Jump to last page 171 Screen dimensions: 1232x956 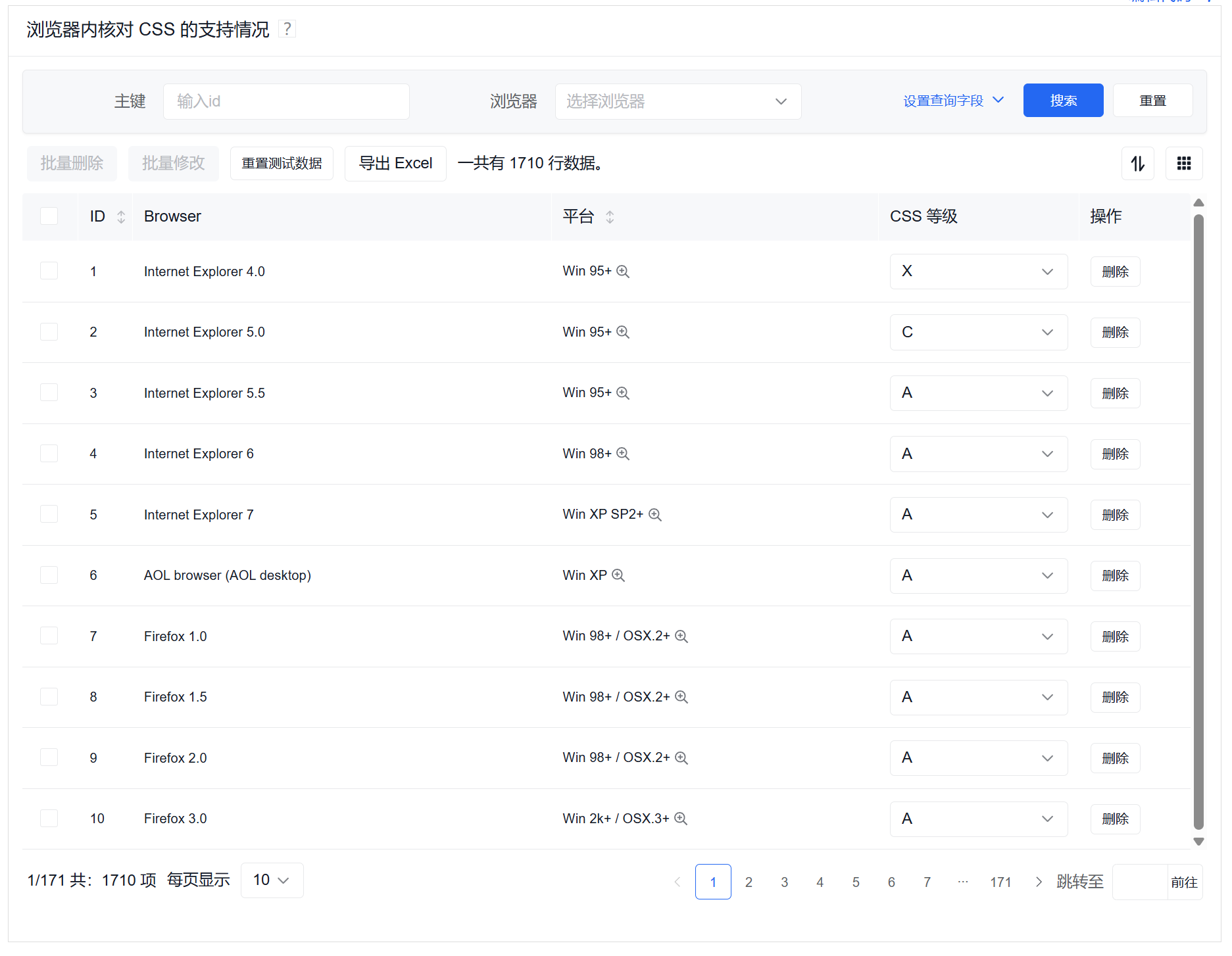(1000, 882)
